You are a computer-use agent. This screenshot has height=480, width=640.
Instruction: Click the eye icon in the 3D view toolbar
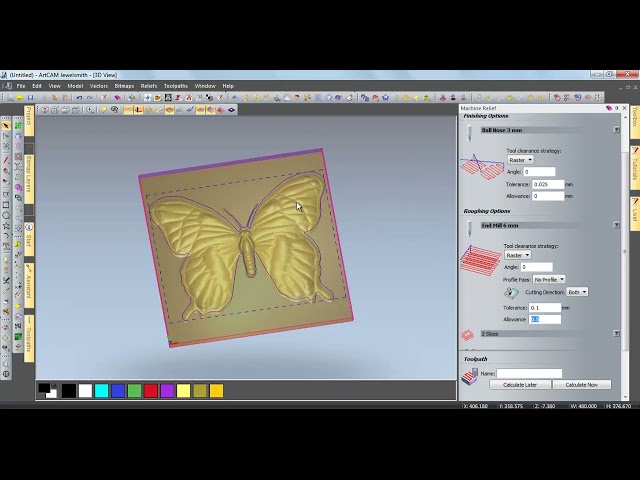tap(115, 109)
